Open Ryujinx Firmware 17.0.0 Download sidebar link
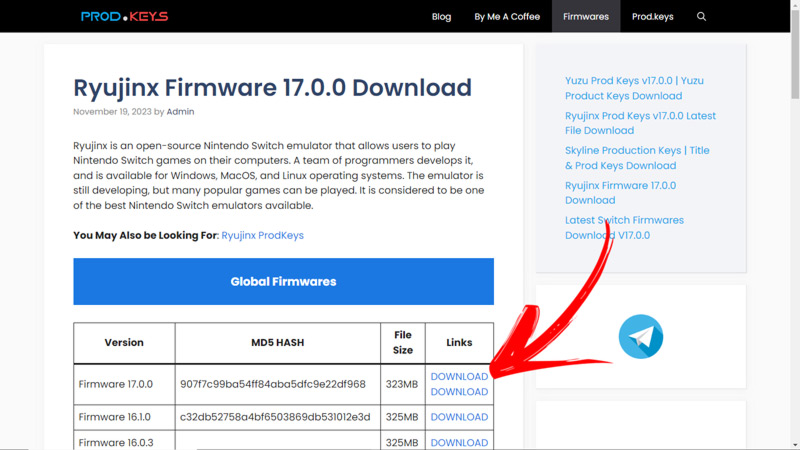 pyautogui.click(x=620, y=193)
